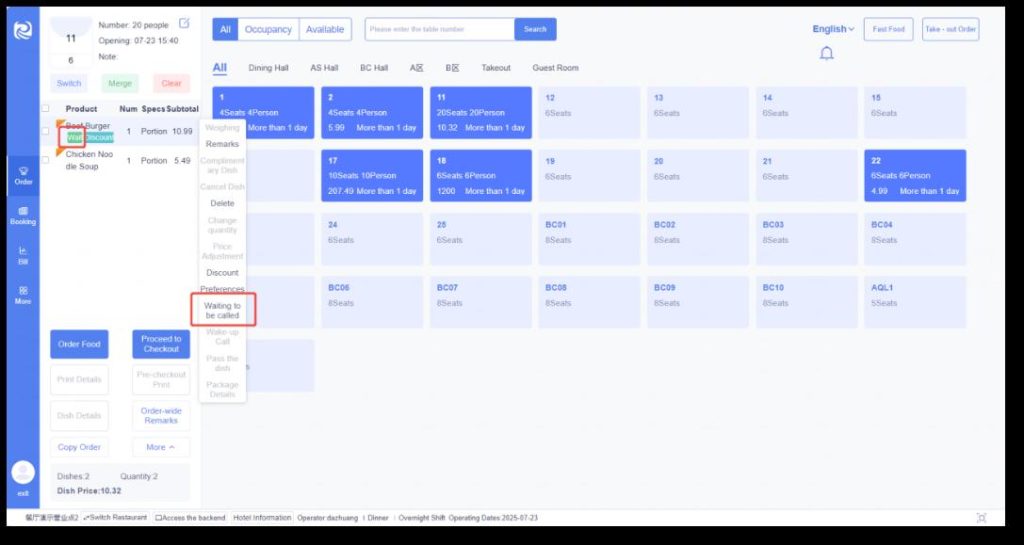The width and height of the screenshot is (1024, 545).
Task: Click the Order Food button
Action: point(79,344)
